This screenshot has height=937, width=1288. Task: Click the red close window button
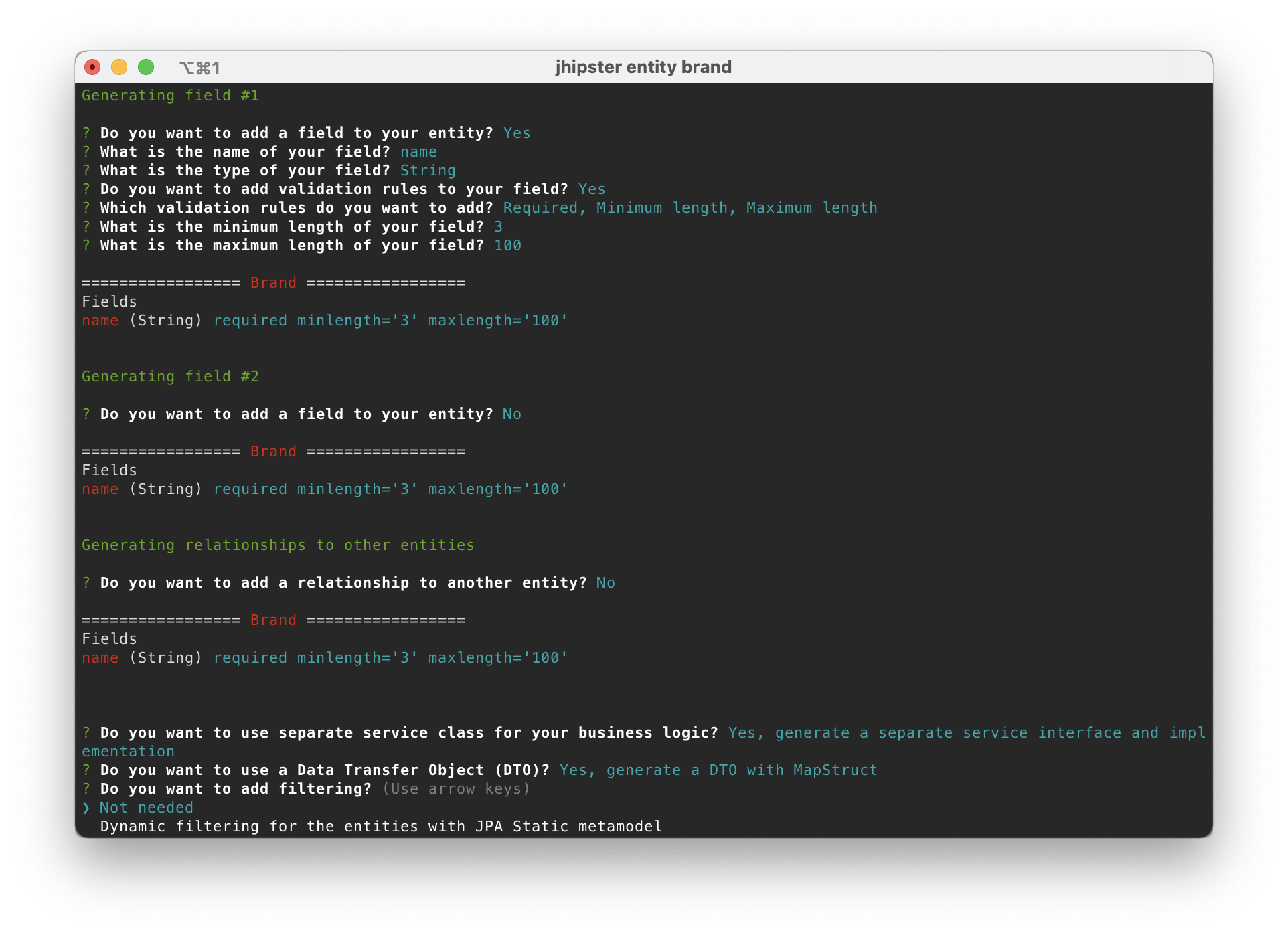point(92,67)
